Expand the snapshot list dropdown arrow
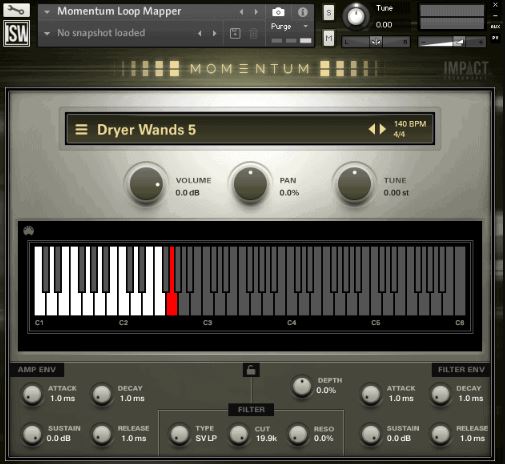 (47, 33)
